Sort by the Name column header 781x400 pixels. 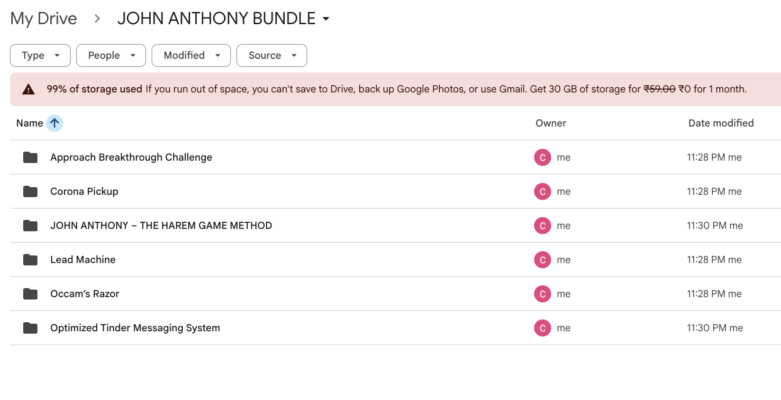pos(29,123)
